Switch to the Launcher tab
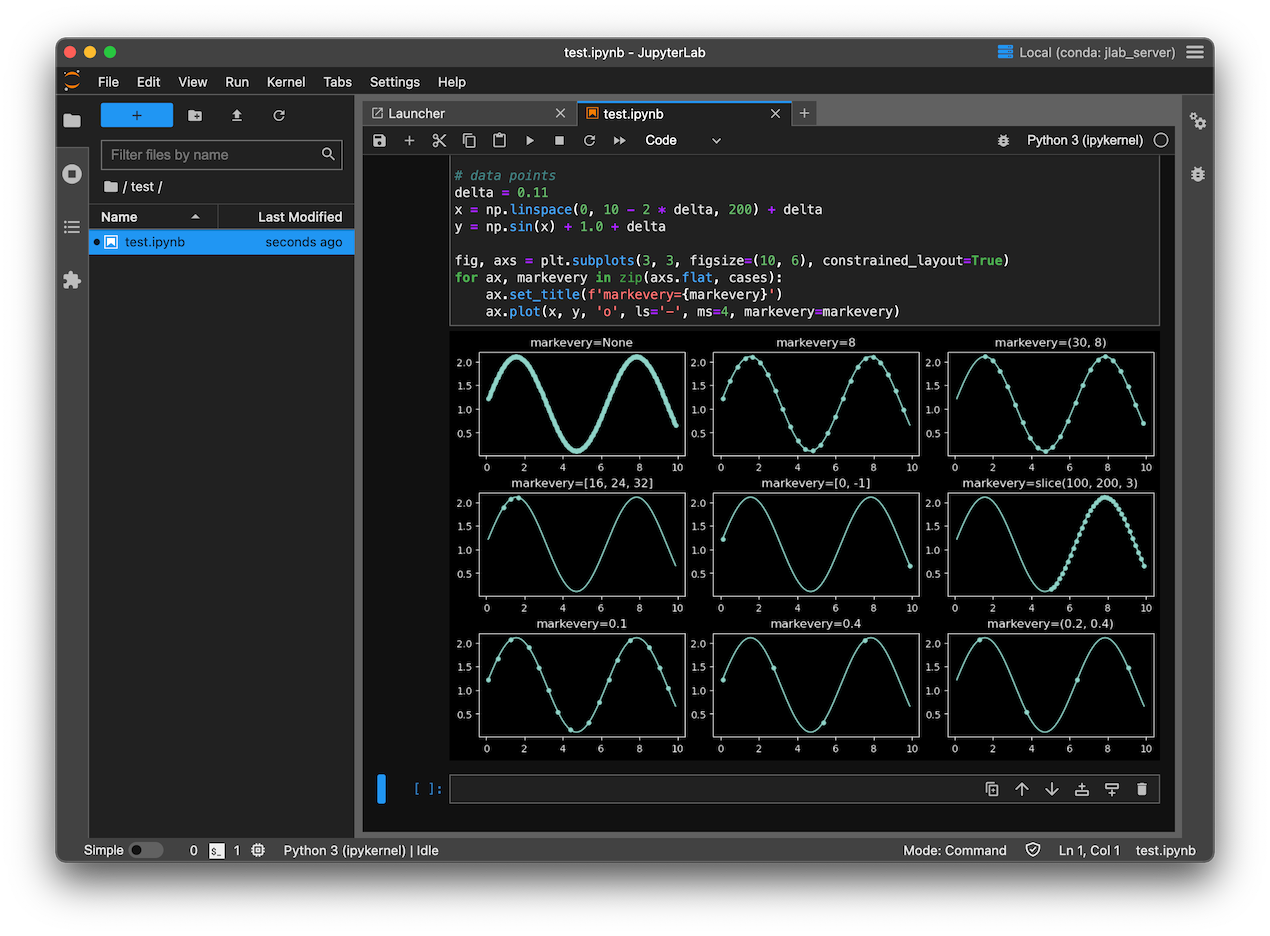 pyautogui.click(x=416, y=114)
